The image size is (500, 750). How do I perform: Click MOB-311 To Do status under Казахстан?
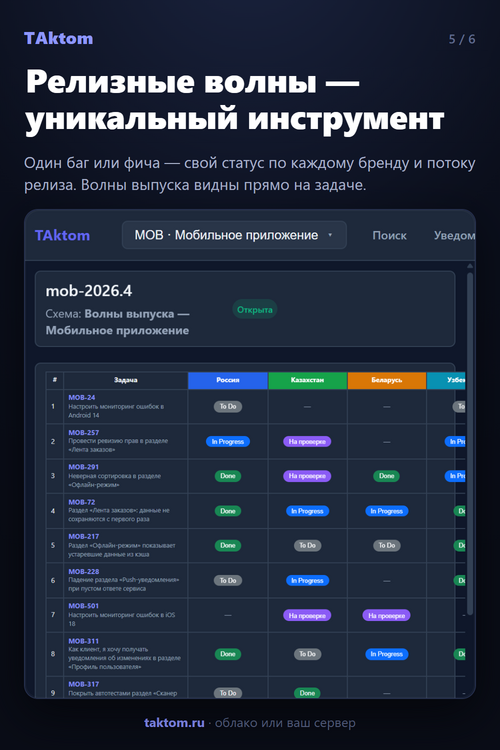pyautogui.click(x=307, y=654)
